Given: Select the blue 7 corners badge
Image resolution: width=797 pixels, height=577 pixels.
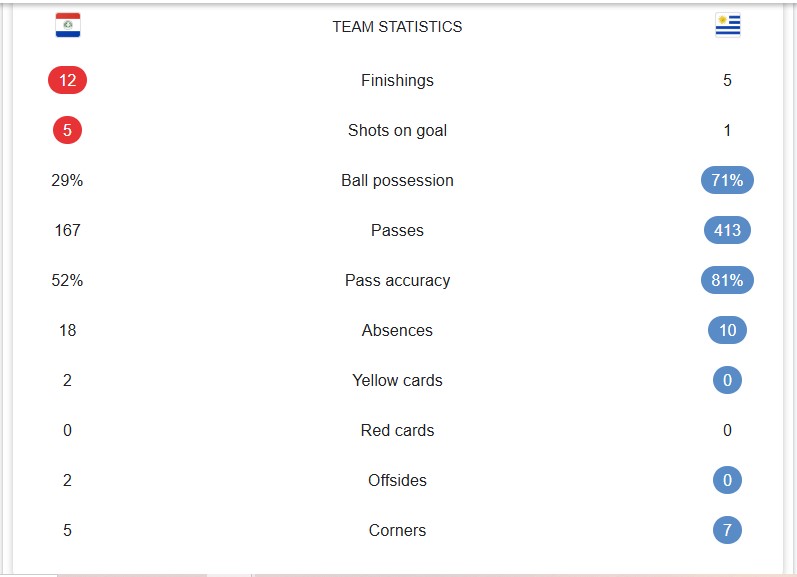Looking at the screenshot, I should 727,530.
